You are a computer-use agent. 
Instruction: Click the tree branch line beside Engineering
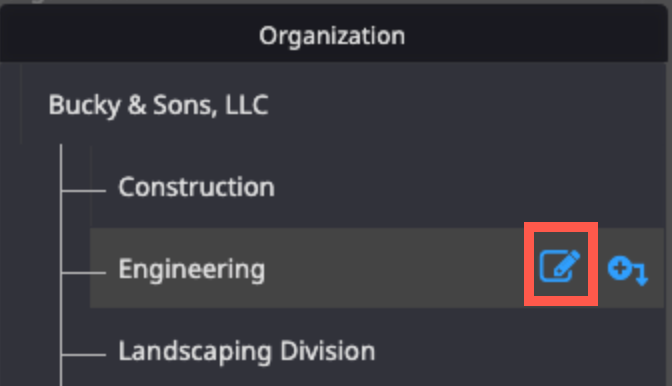[x=84, y=272]
